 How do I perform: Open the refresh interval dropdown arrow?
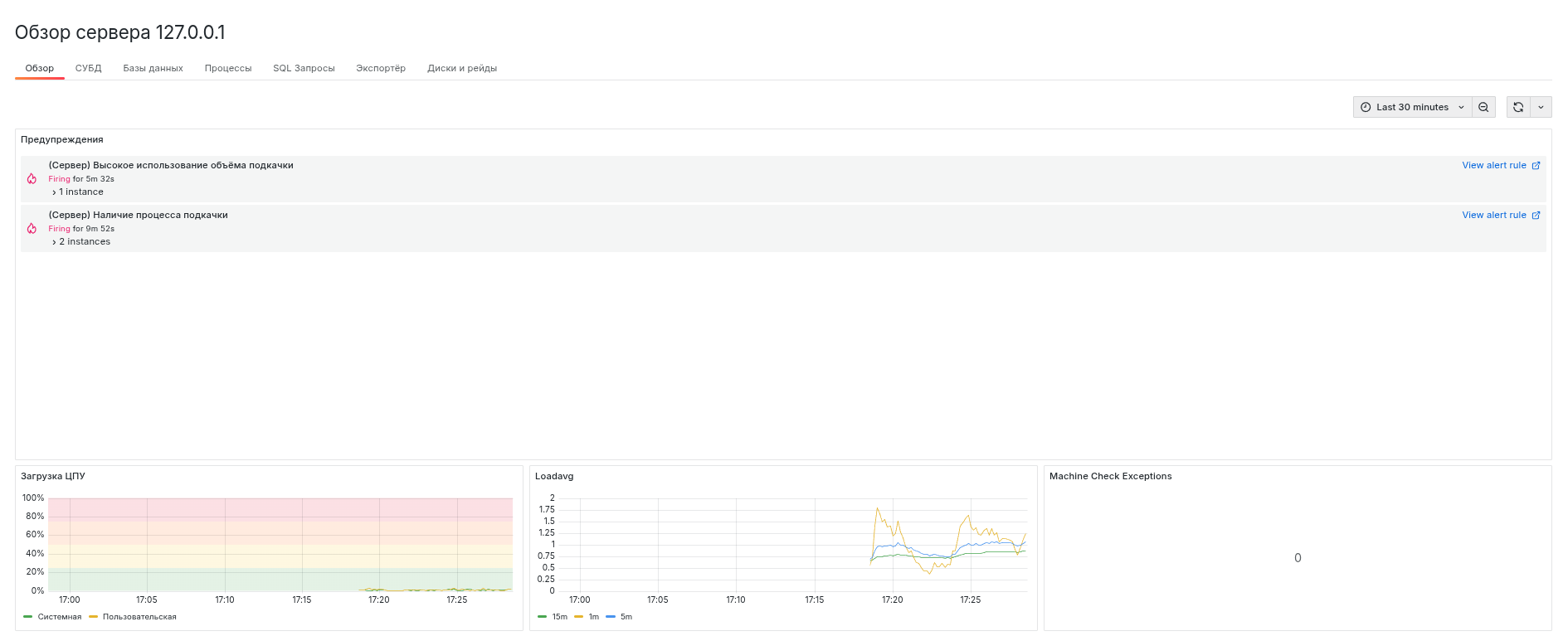(x=1541, y=107)
